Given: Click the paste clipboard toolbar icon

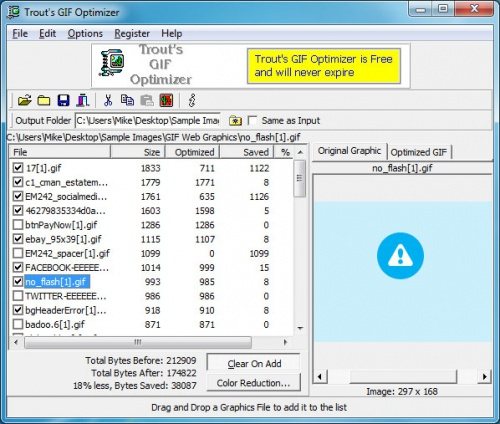Looking at the screenshot, I should pyautogui.click(x=147, y=100).
